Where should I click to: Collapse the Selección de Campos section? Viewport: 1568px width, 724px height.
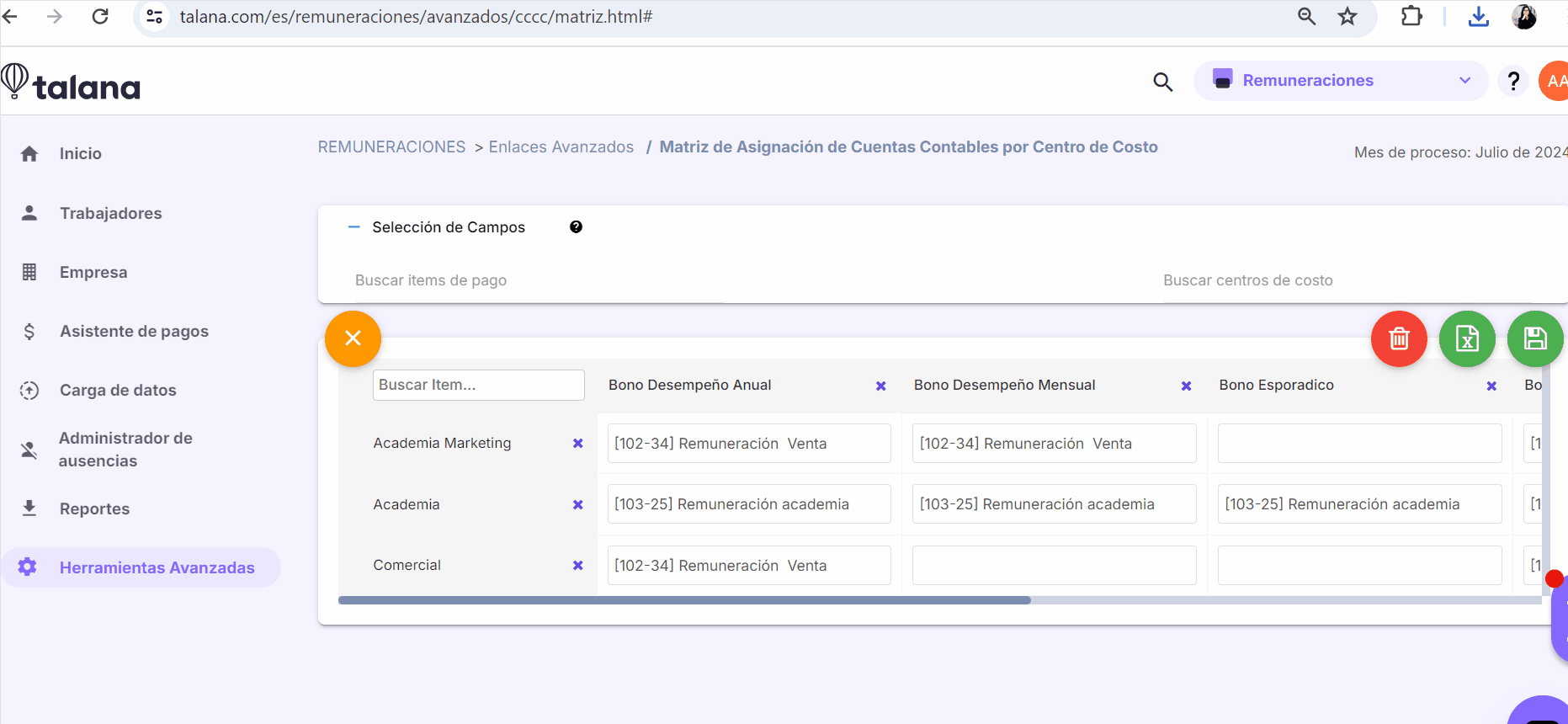(354, 227)
